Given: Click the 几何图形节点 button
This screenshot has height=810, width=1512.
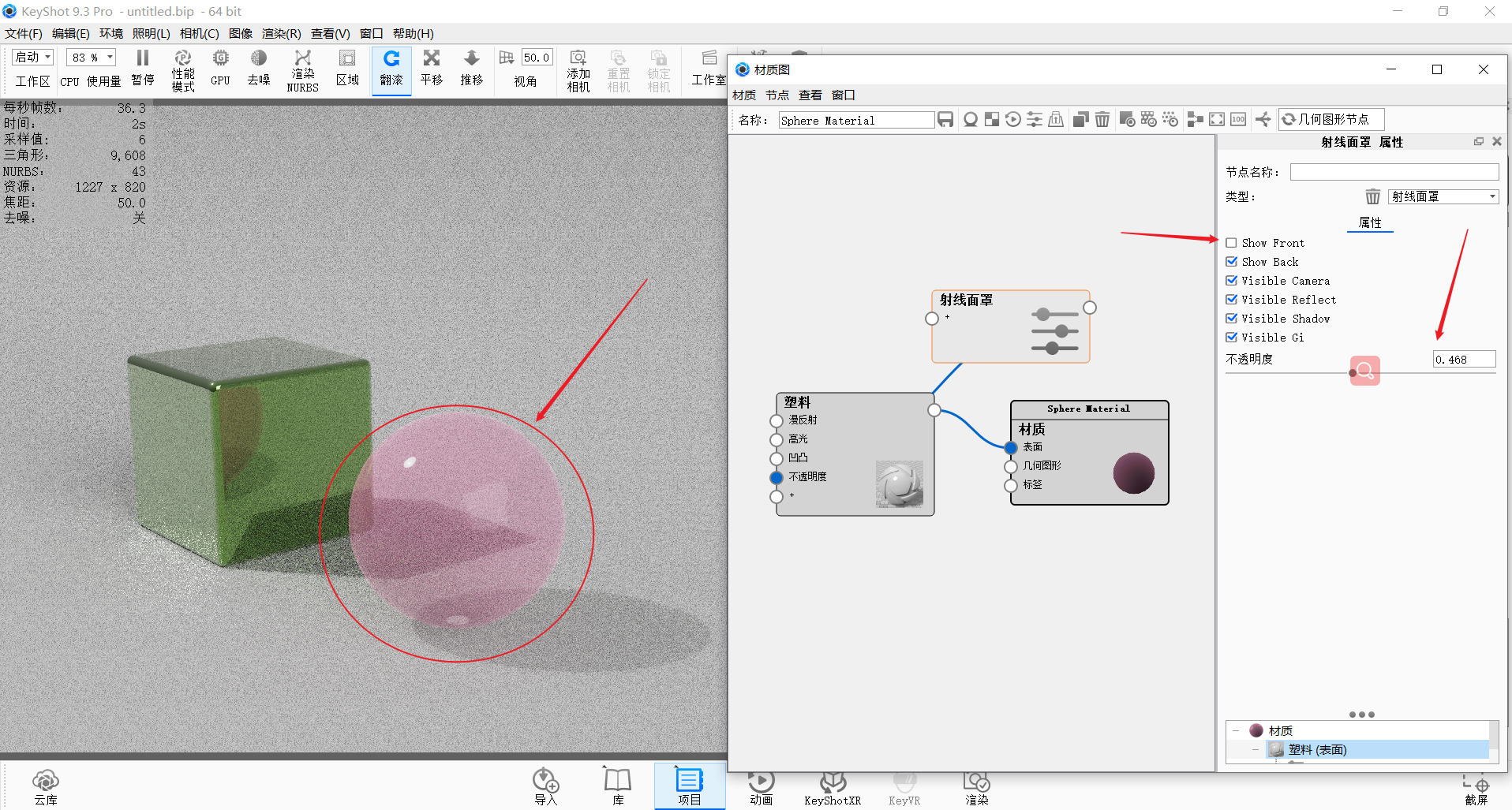Looking at the screenshot, I should [1331, 119].
